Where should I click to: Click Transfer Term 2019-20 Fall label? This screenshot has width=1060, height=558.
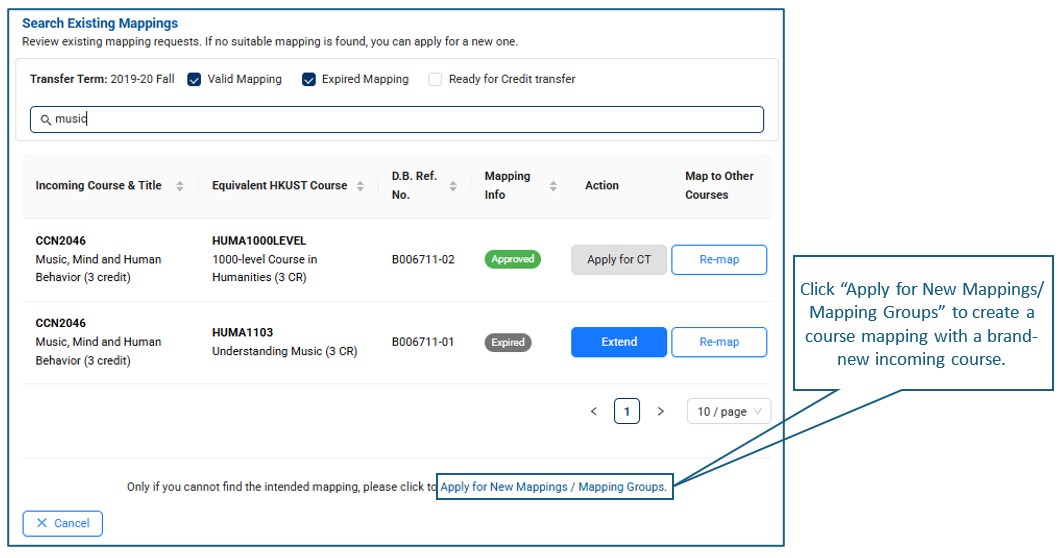point(102,79)
